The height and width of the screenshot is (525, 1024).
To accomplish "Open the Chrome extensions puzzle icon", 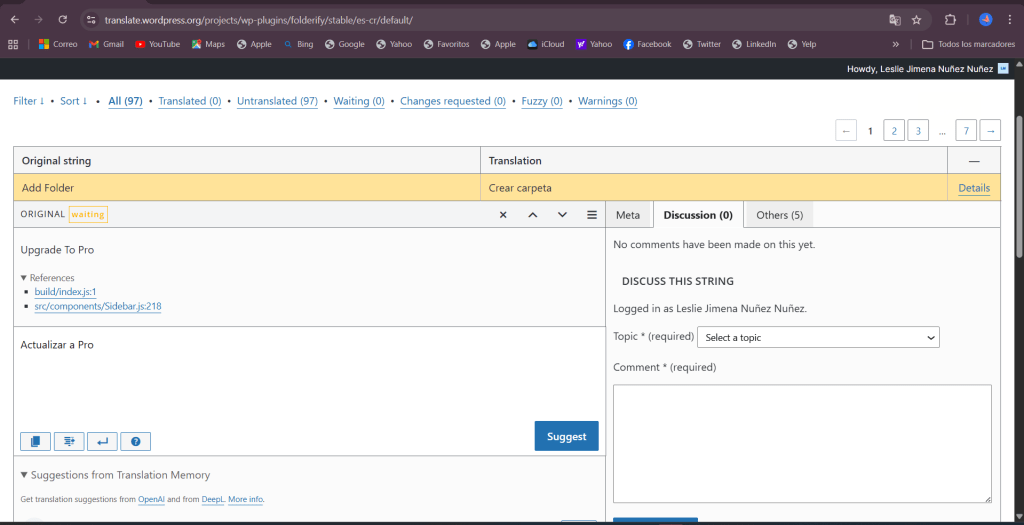I will pos(951,19).
